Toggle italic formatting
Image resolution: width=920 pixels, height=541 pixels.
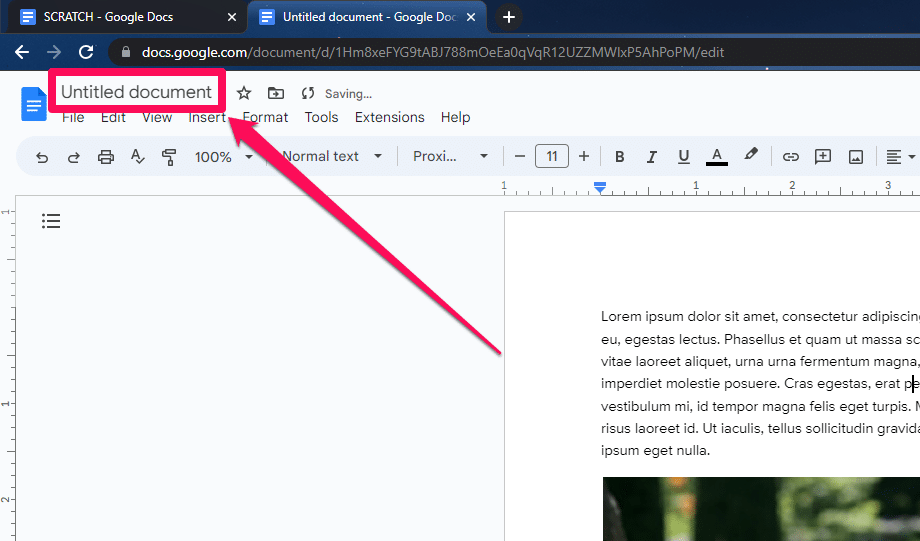tap(651, 157)
